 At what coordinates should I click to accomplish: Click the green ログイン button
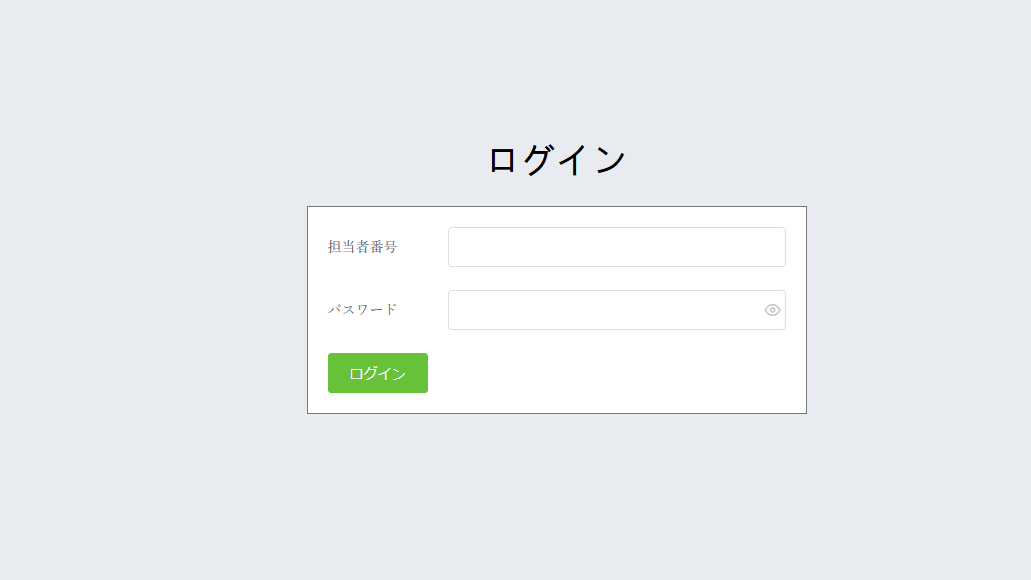[x=377, y=373]
